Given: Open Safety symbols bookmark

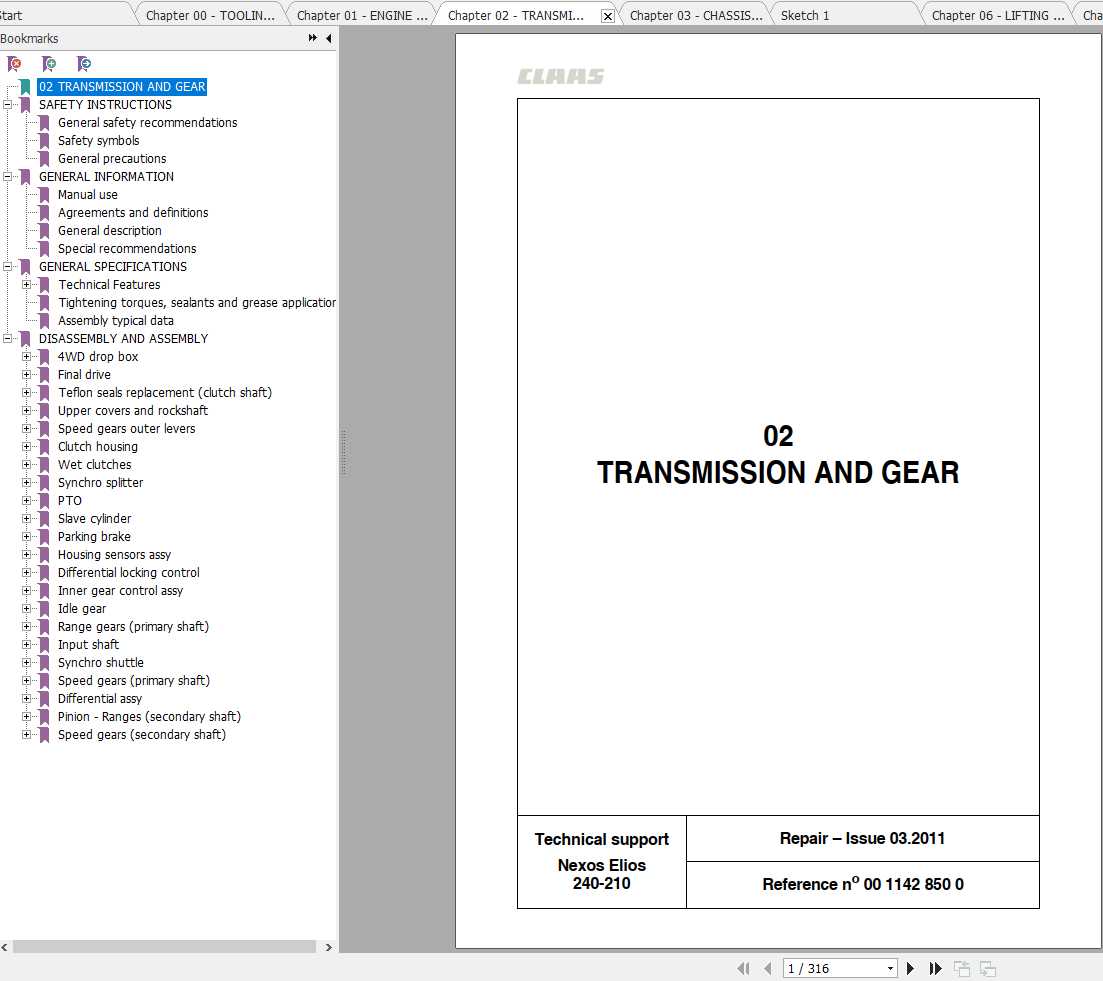Looking at the screenshot, I should tap(98, 141).
